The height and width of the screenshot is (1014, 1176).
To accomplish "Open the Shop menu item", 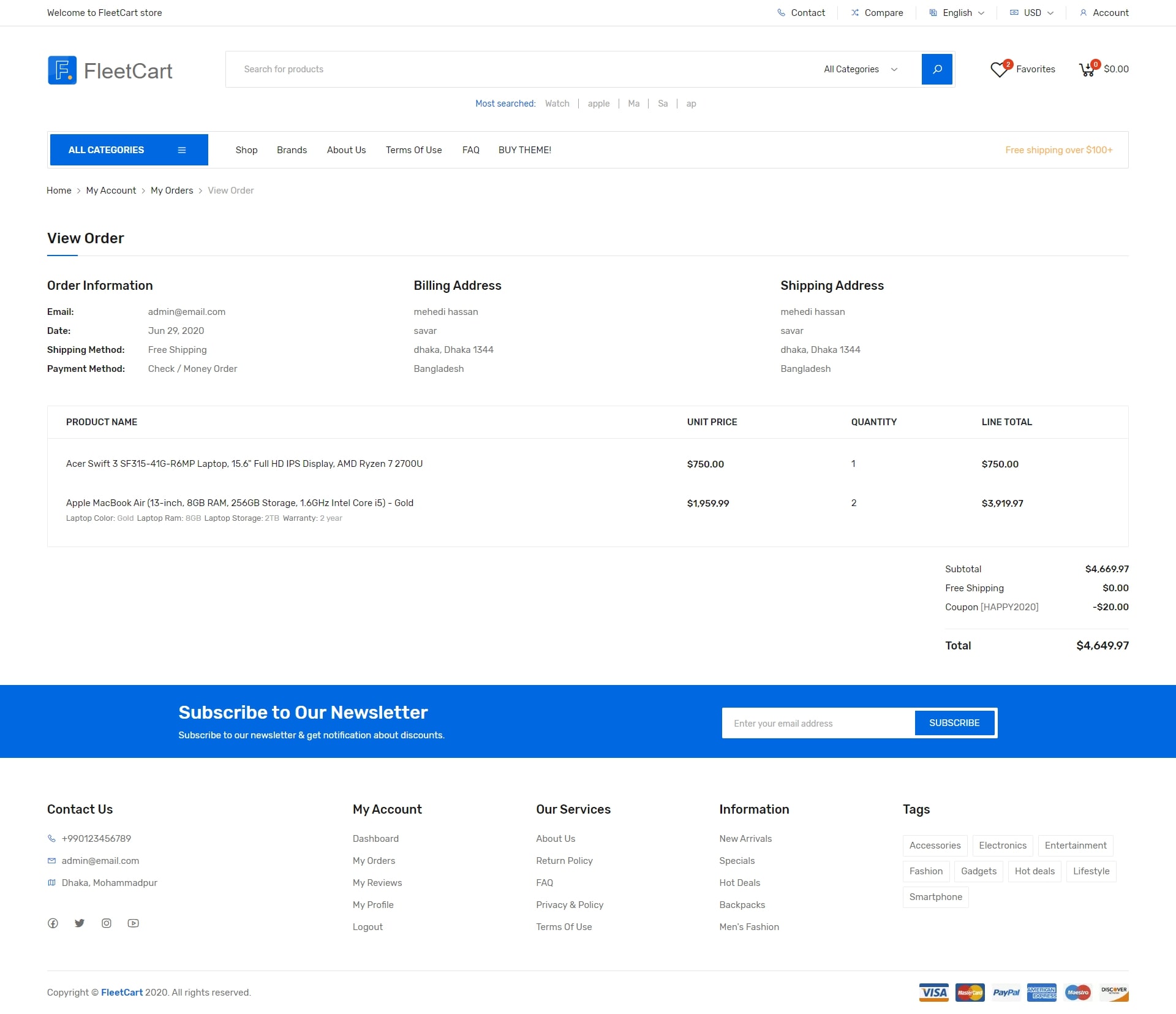I will (246, 150).
